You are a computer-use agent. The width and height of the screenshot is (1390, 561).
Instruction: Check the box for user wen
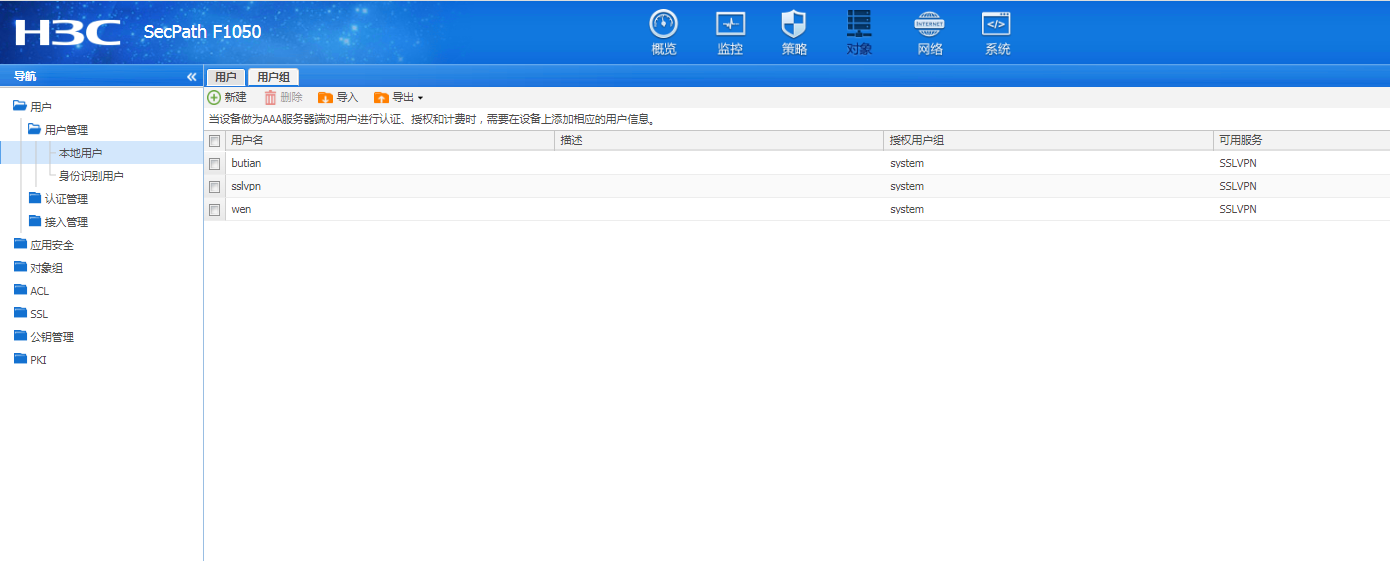pyautogui.click(x=214, y=210)
